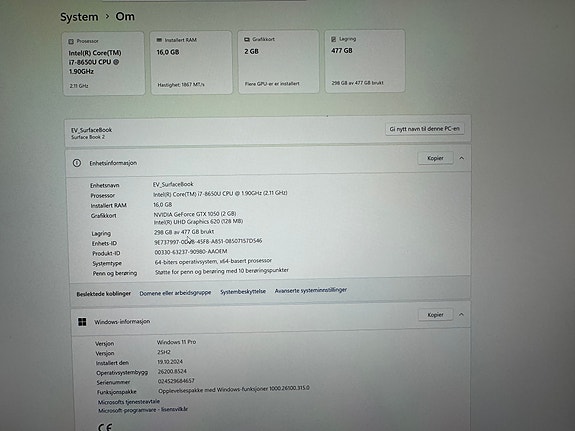Click Gi nytt navn til denne PC-en

click(x=425, y=129)
